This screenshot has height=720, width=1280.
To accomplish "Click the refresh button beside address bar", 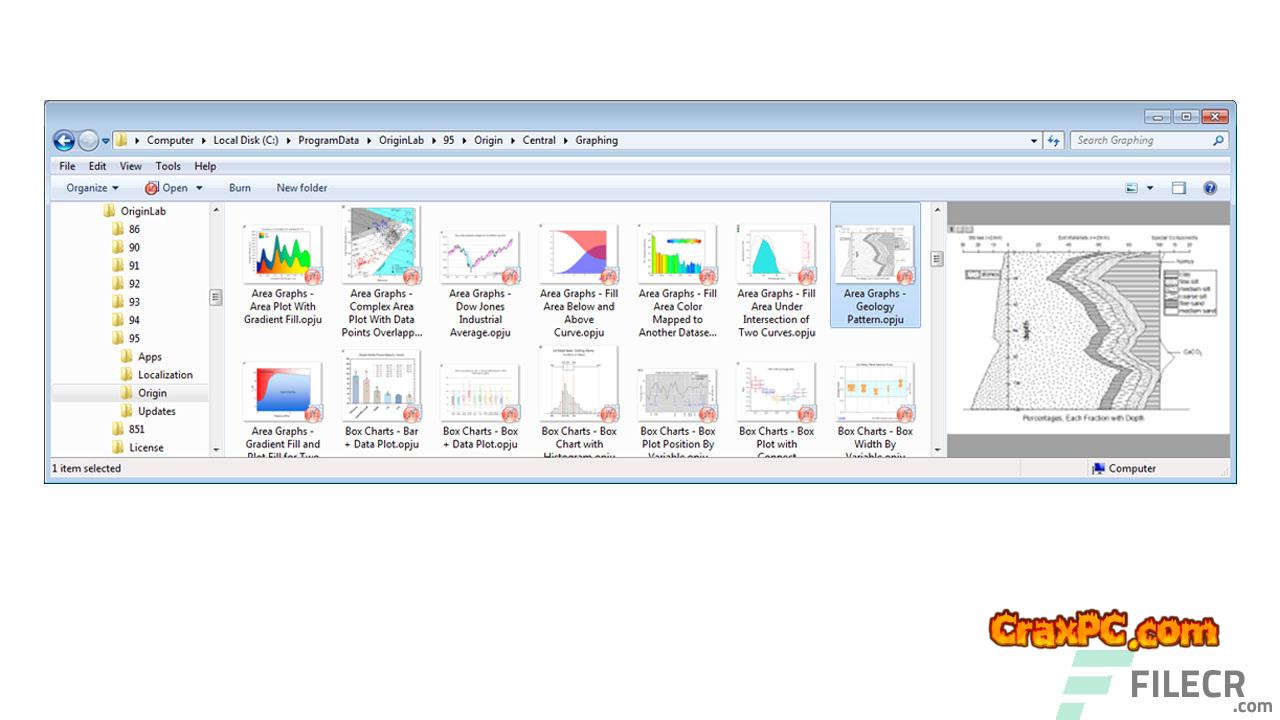I will coord(1053,141).
